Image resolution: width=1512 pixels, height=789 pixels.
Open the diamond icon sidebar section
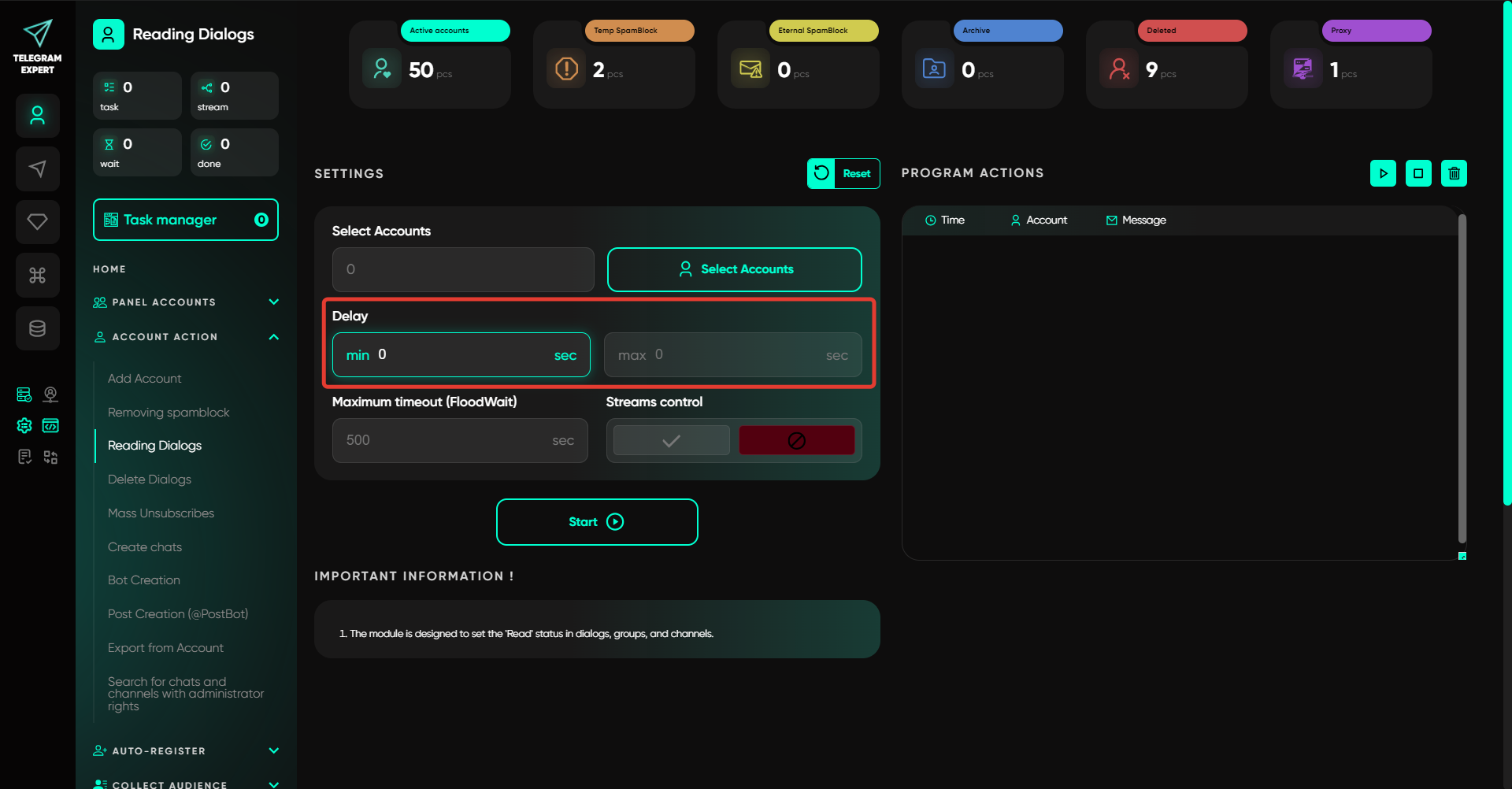[37, 222]
